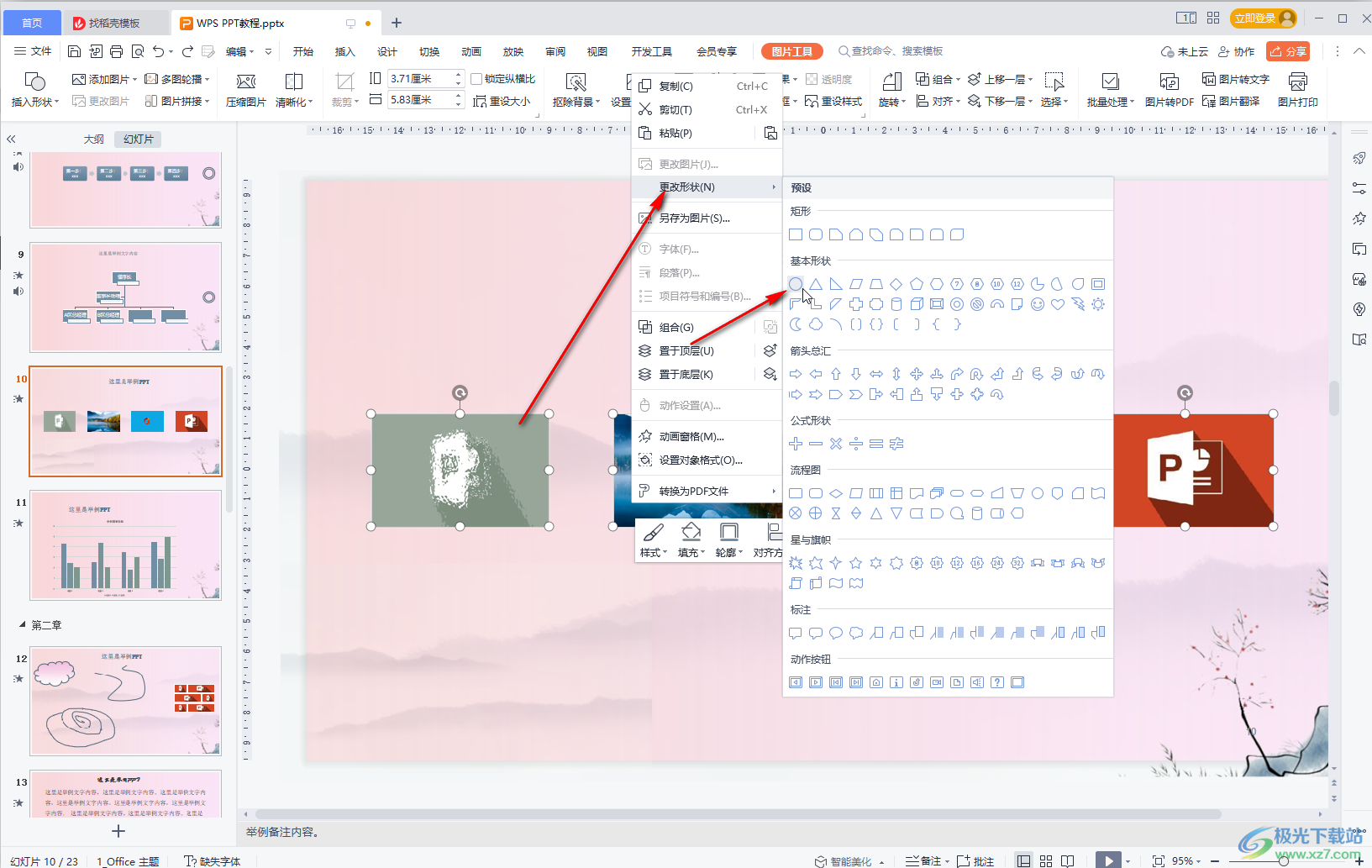This screenshot has width=1372, height=868.
Task: Open the Picture Tools tab
Action: point(792,51)
